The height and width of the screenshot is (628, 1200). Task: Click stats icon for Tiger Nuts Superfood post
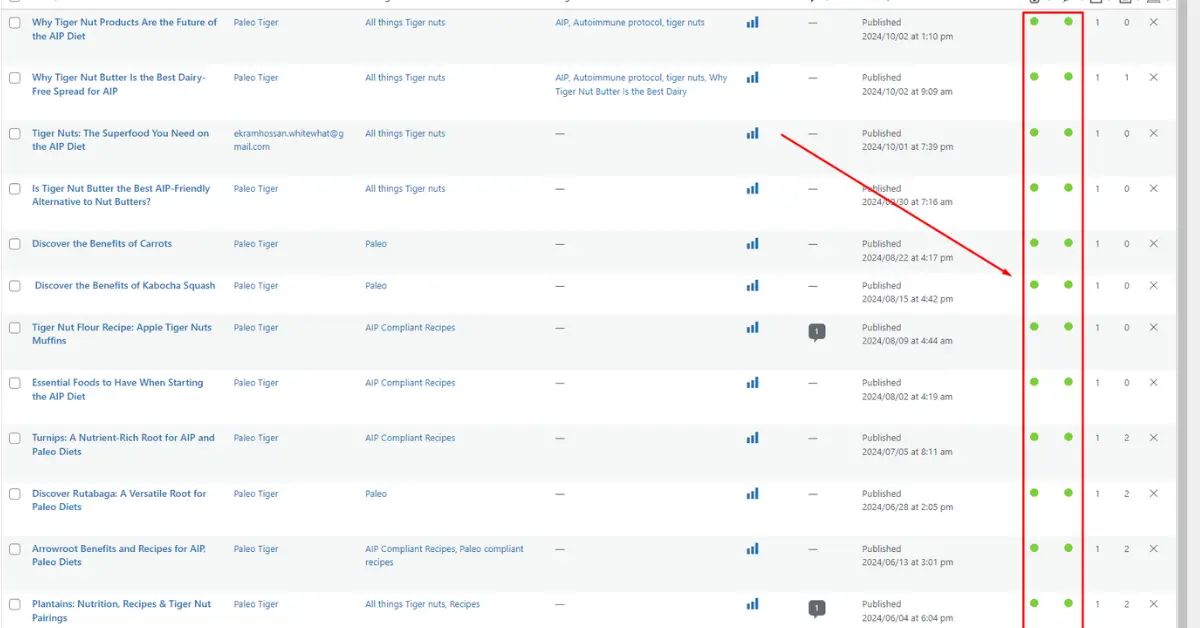pyautogui.click(x=752, y=133)
